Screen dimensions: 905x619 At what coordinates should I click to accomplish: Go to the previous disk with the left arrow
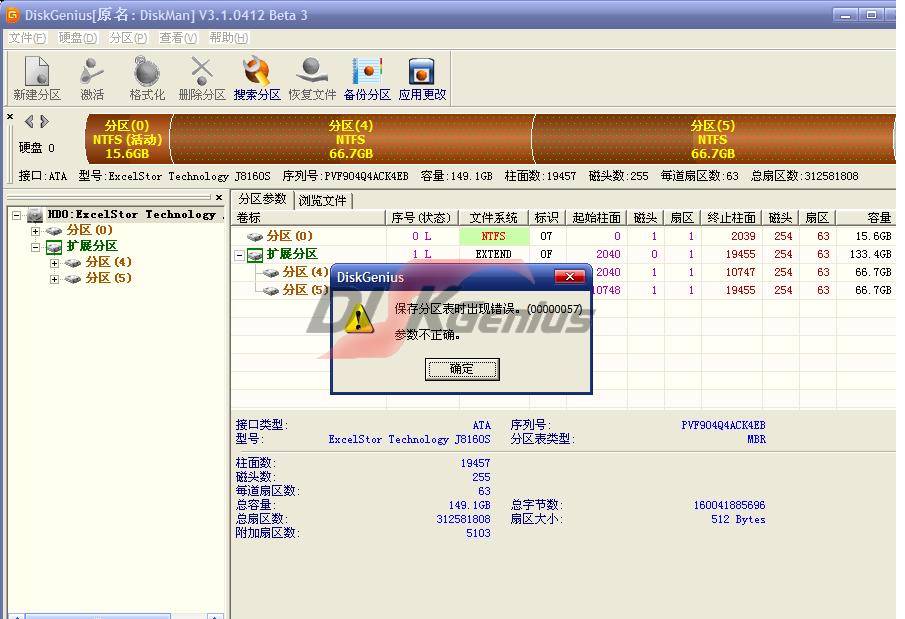point(29,121)
